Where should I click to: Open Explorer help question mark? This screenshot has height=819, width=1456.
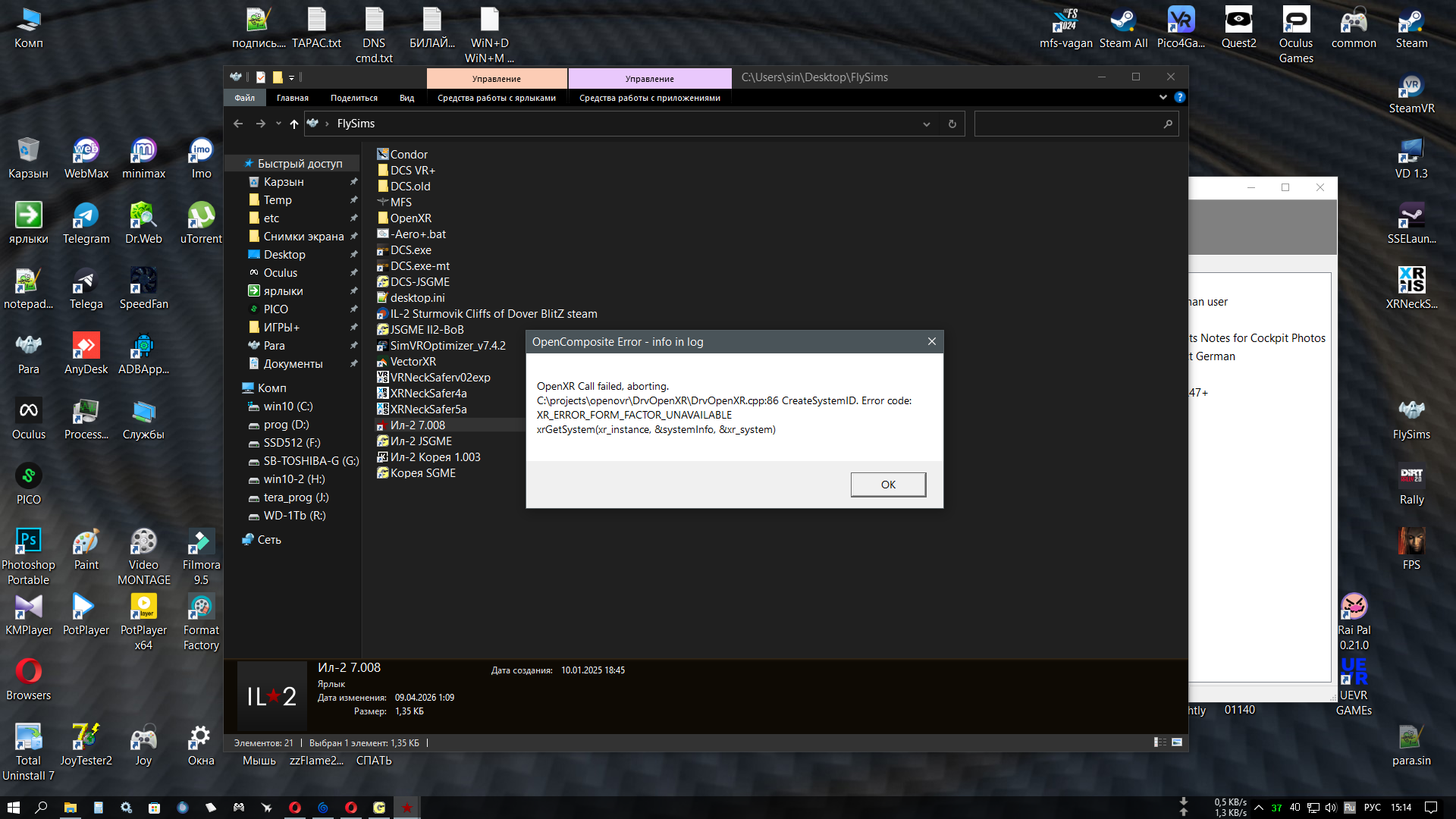click(1180, 97)
